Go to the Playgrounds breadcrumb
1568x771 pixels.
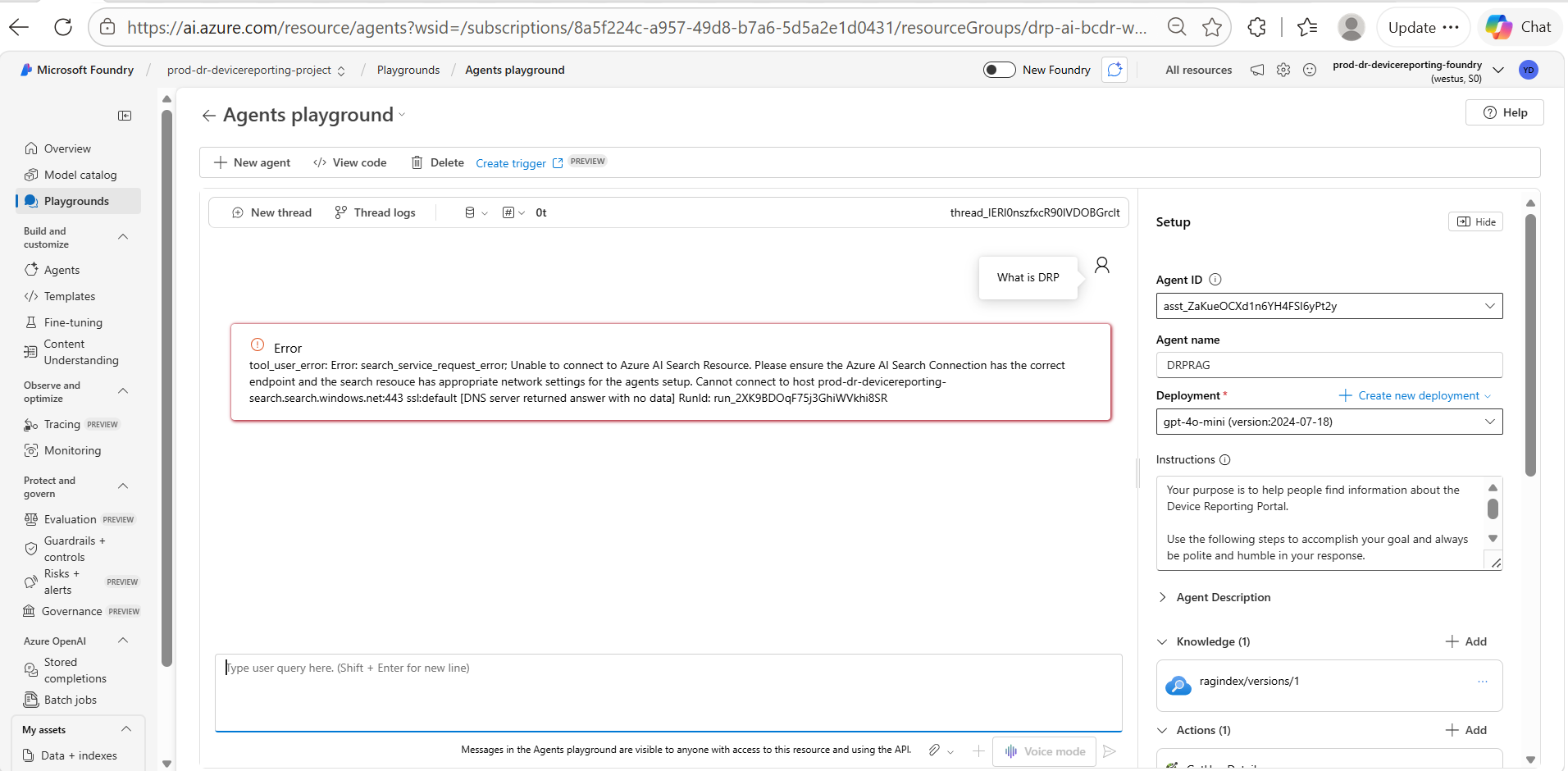408,70
